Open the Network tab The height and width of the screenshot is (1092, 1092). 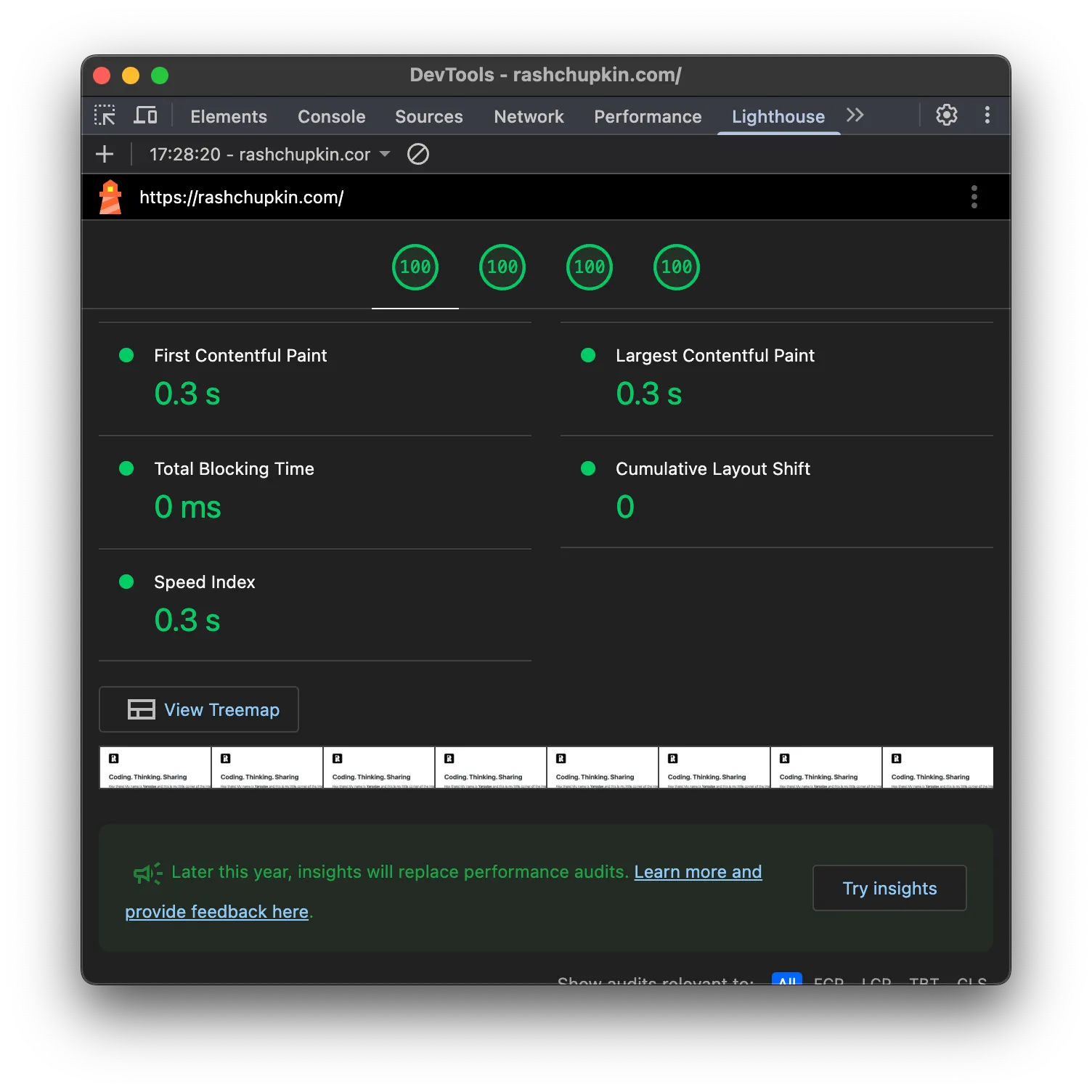tap(529, 116)
